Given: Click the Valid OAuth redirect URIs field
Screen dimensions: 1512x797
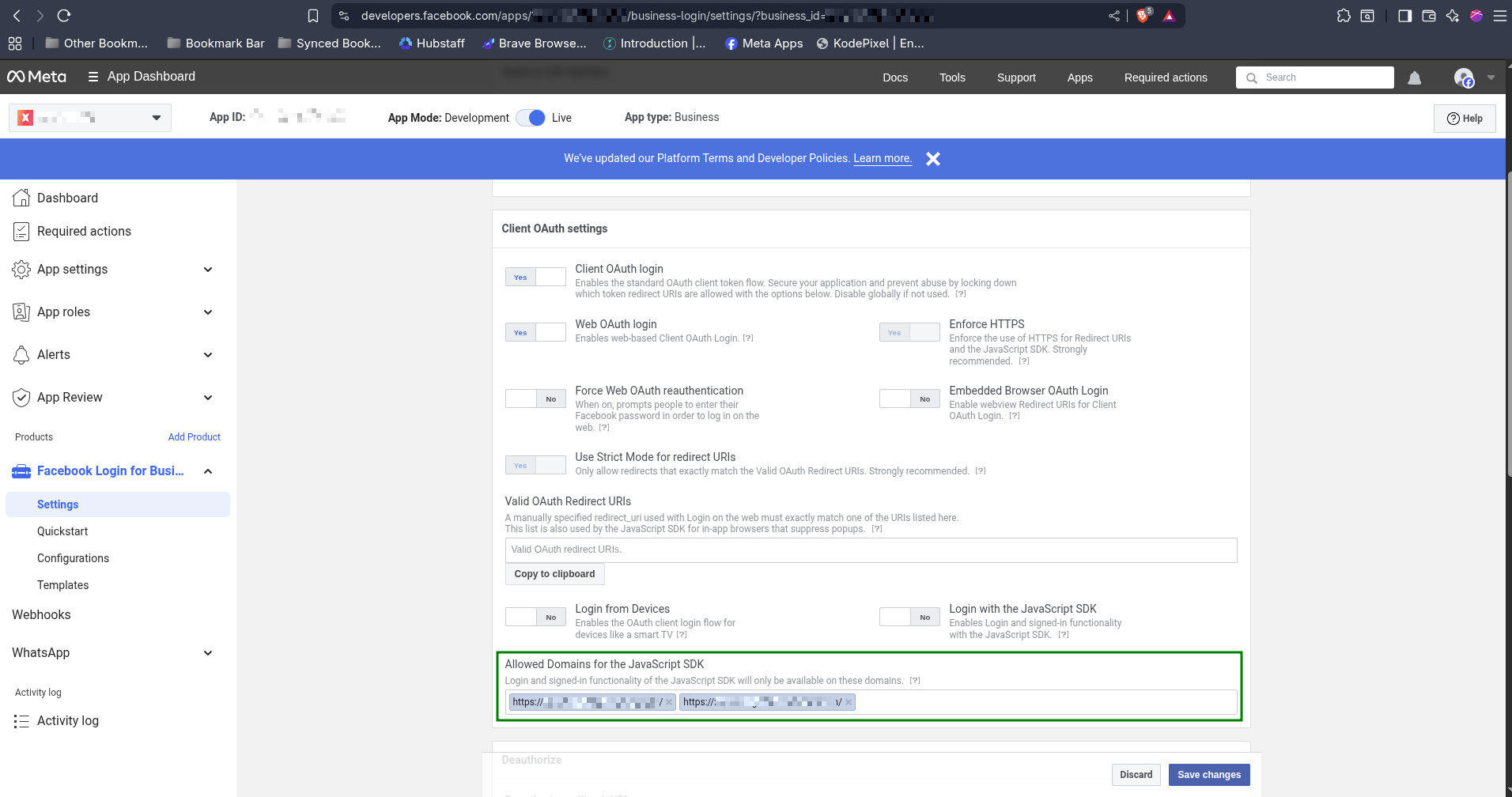Looking at the screenshot, I should [871, 550].
